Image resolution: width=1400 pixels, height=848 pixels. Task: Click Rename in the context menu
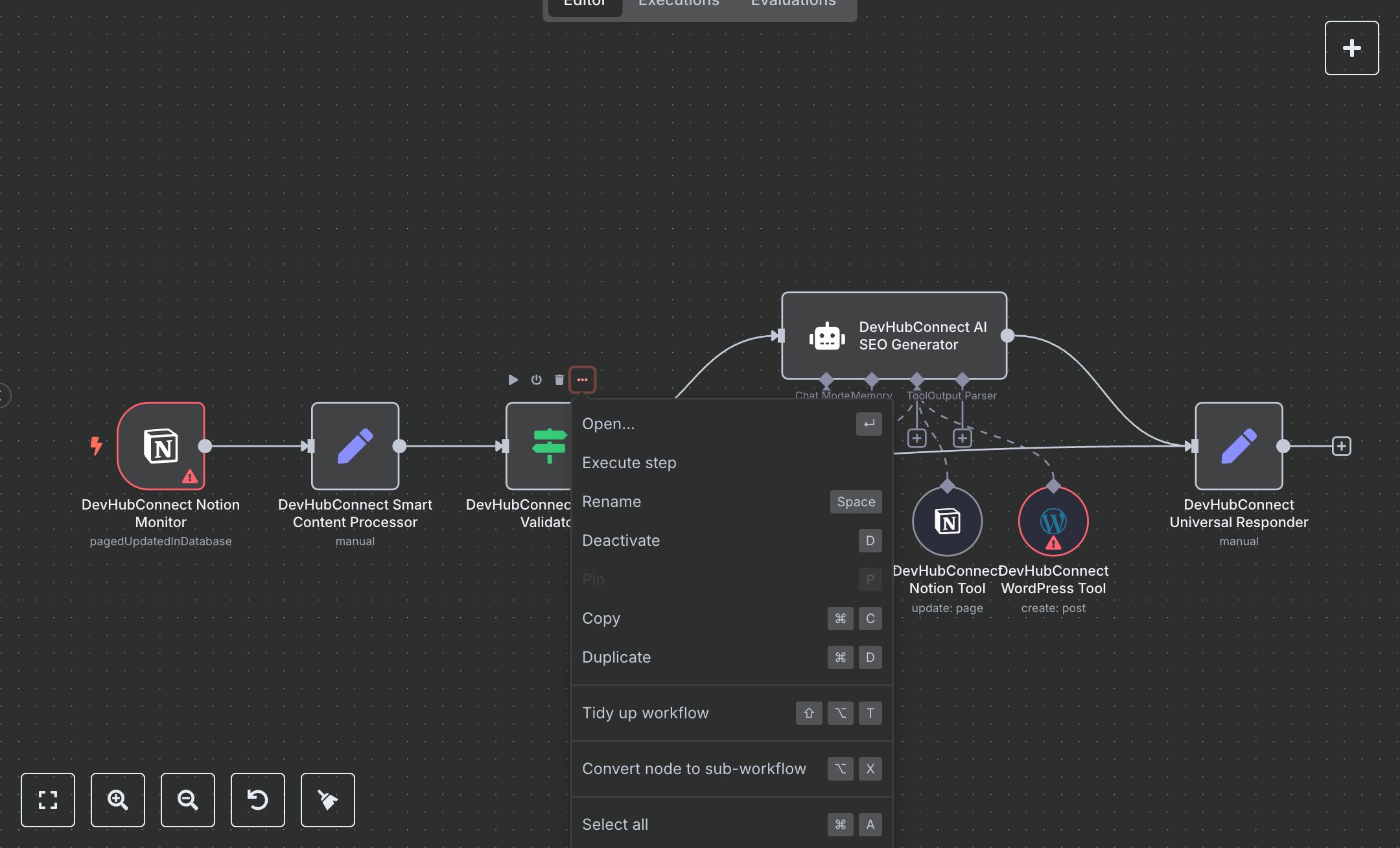(x=611, y=501)
